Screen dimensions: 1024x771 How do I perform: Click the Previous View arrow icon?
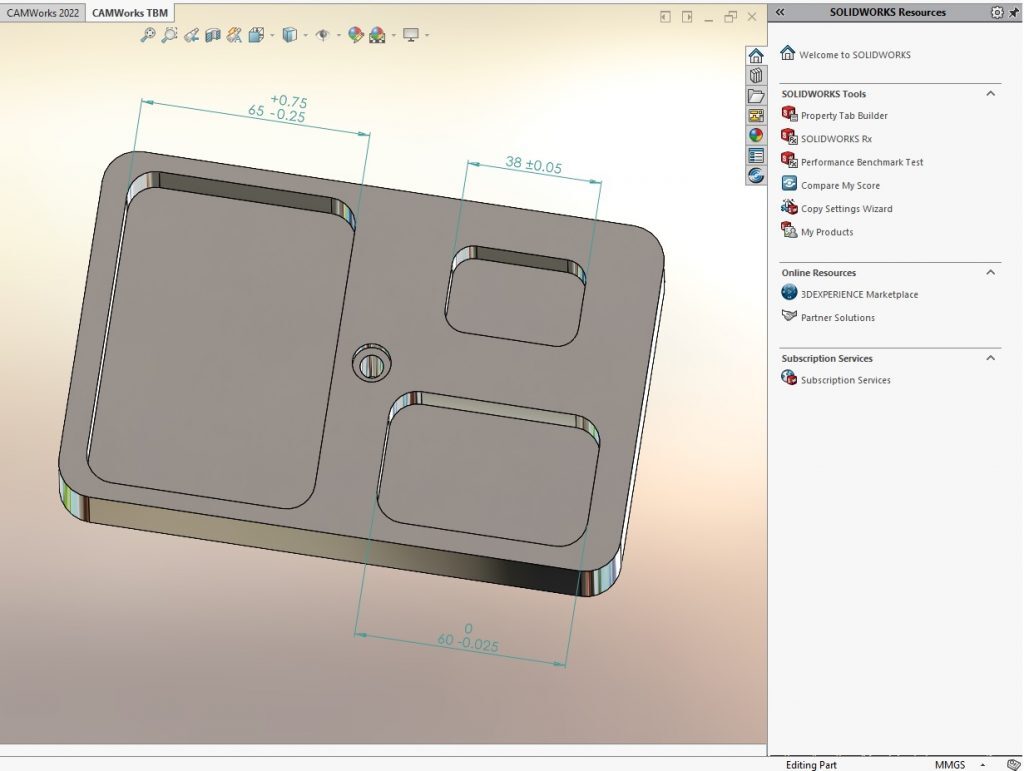click(191, 33)
